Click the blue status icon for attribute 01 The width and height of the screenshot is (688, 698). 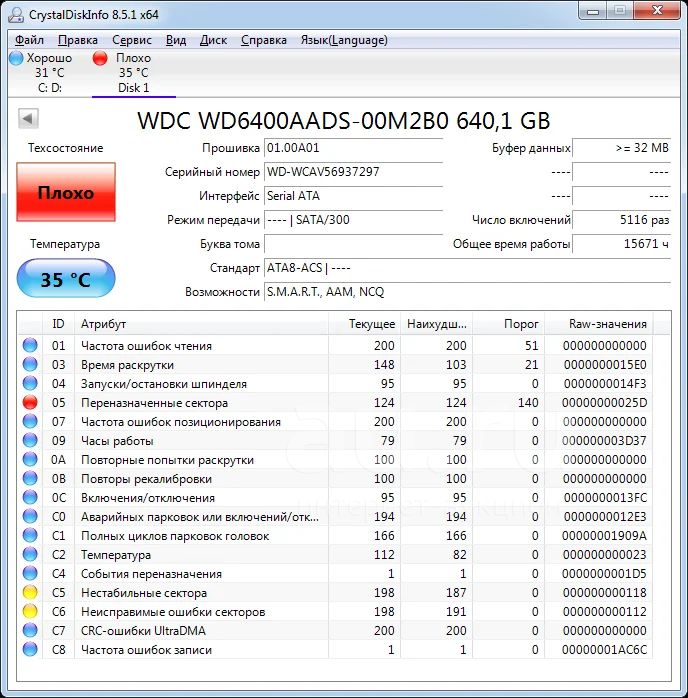click(30, 345)
